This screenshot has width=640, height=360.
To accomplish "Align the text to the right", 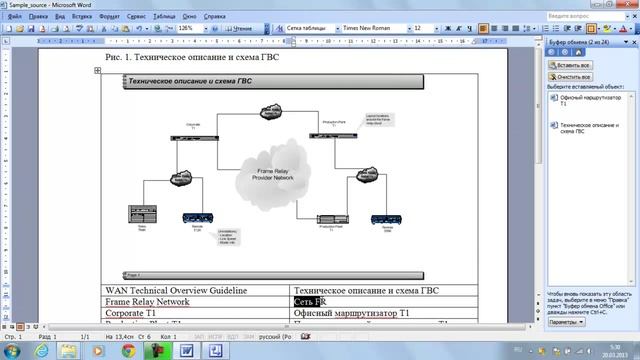I will coord(505,29).
